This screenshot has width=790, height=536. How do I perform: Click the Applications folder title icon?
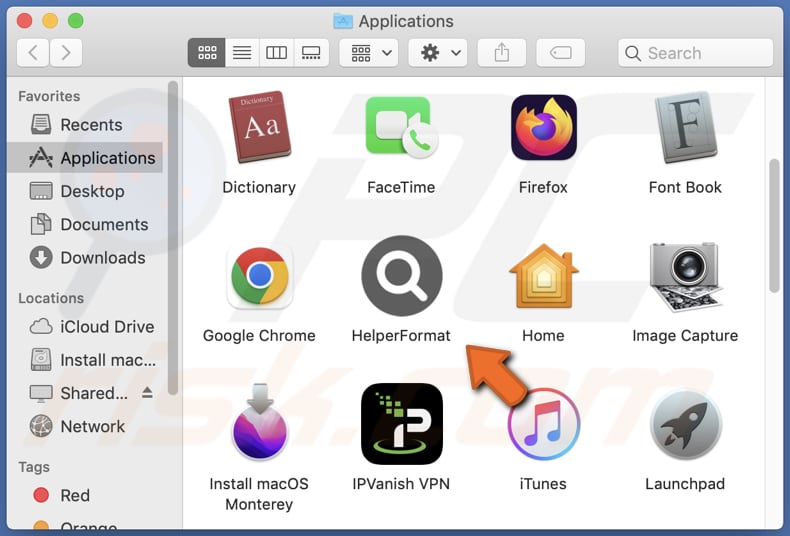click(343, 21)
